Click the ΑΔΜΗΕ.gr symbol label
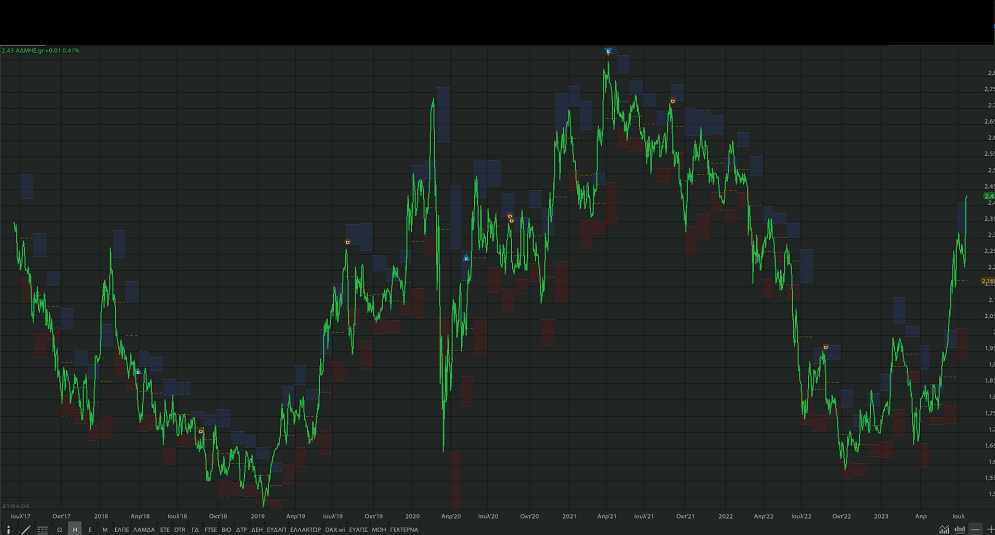The height and width of the screenshot is (535, 995). [x=29, y=50]
